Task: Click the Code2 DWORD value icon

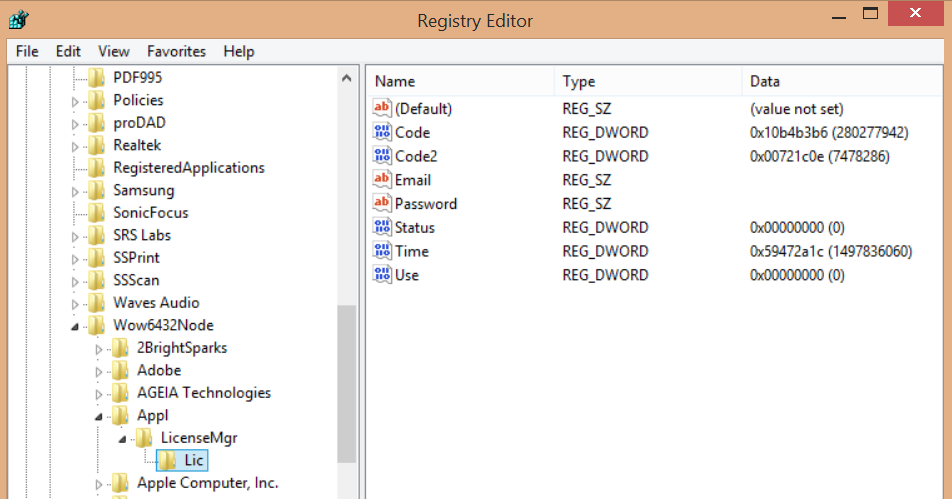Action: 382,155
